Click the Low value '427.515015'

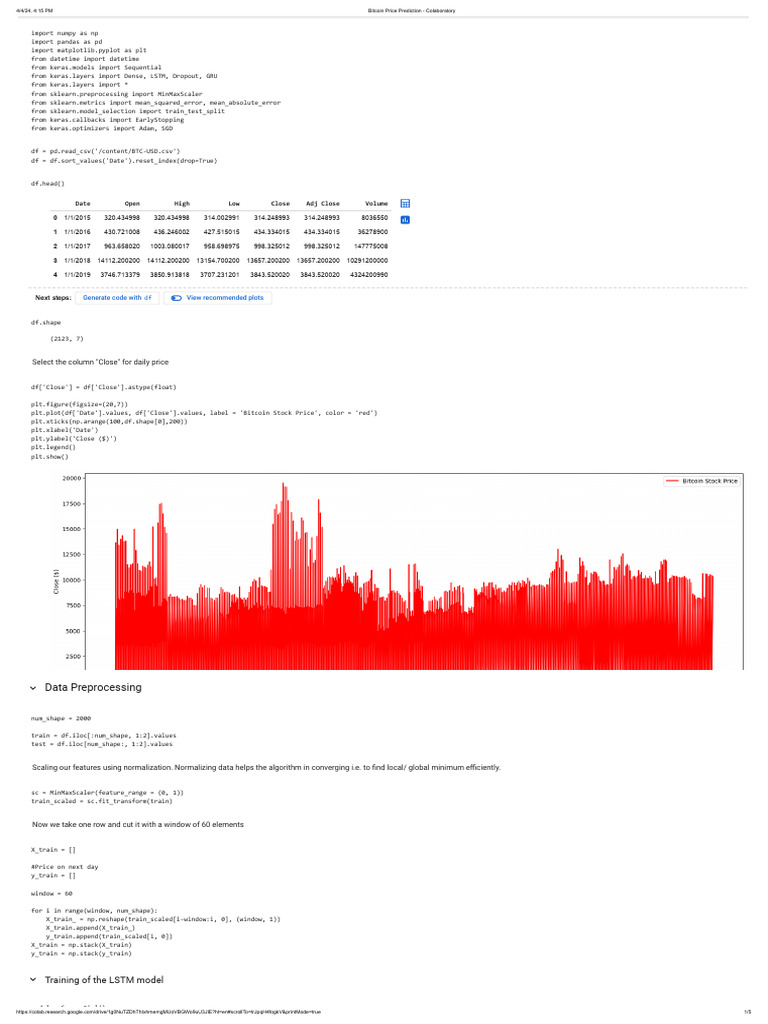[221, 232]
